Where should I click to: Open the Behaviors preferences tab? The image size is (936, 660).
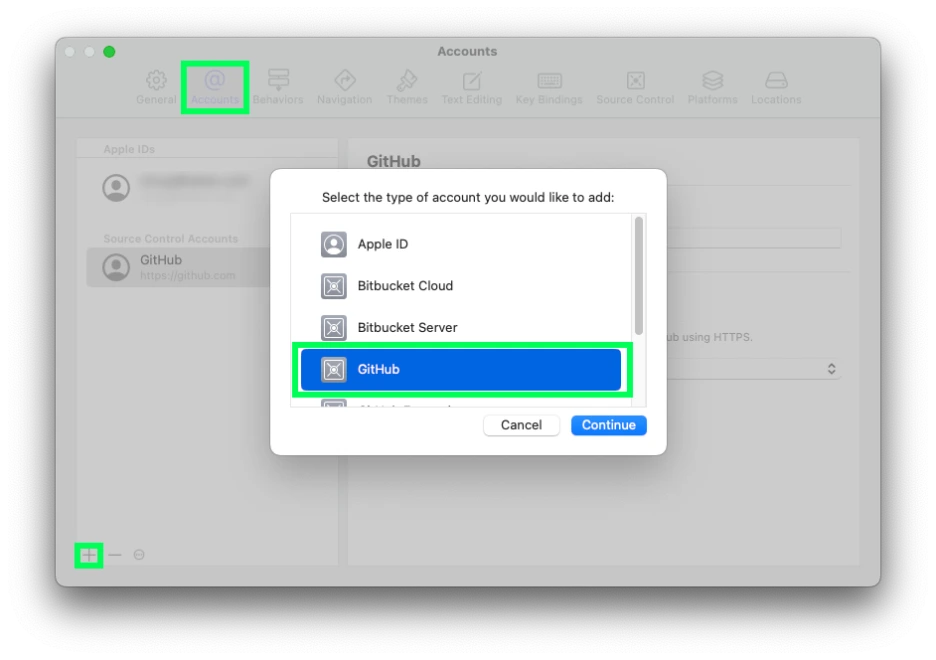click(278, 87)
